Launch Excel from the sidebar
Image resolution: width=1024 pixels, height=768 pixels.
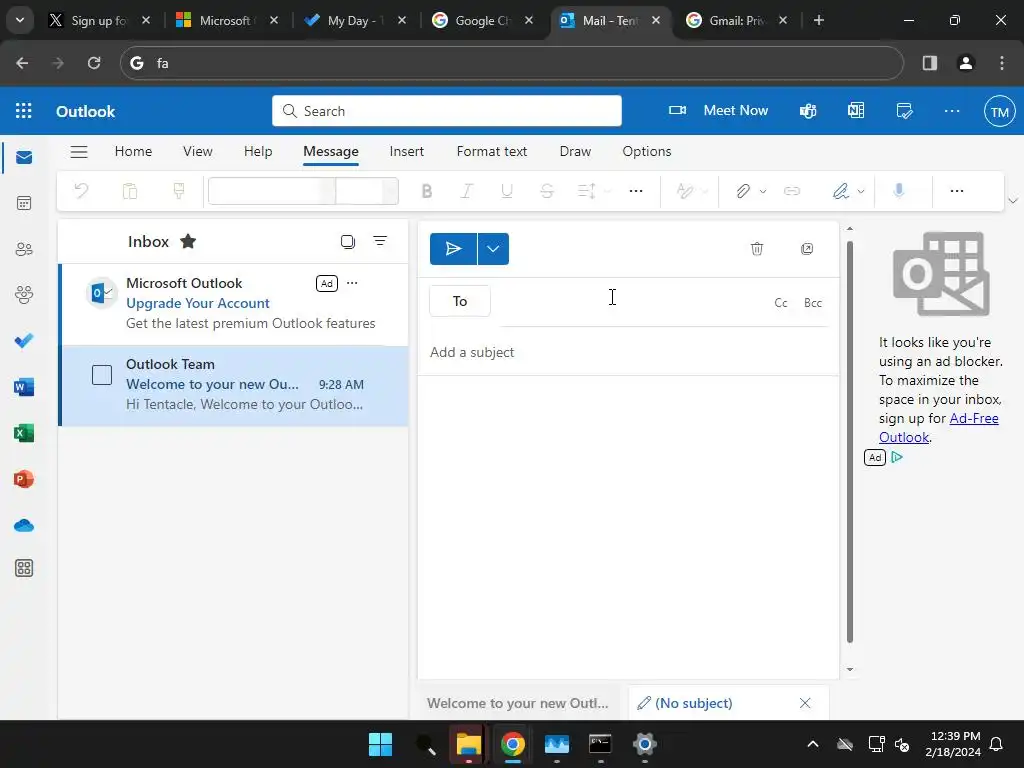24,433
